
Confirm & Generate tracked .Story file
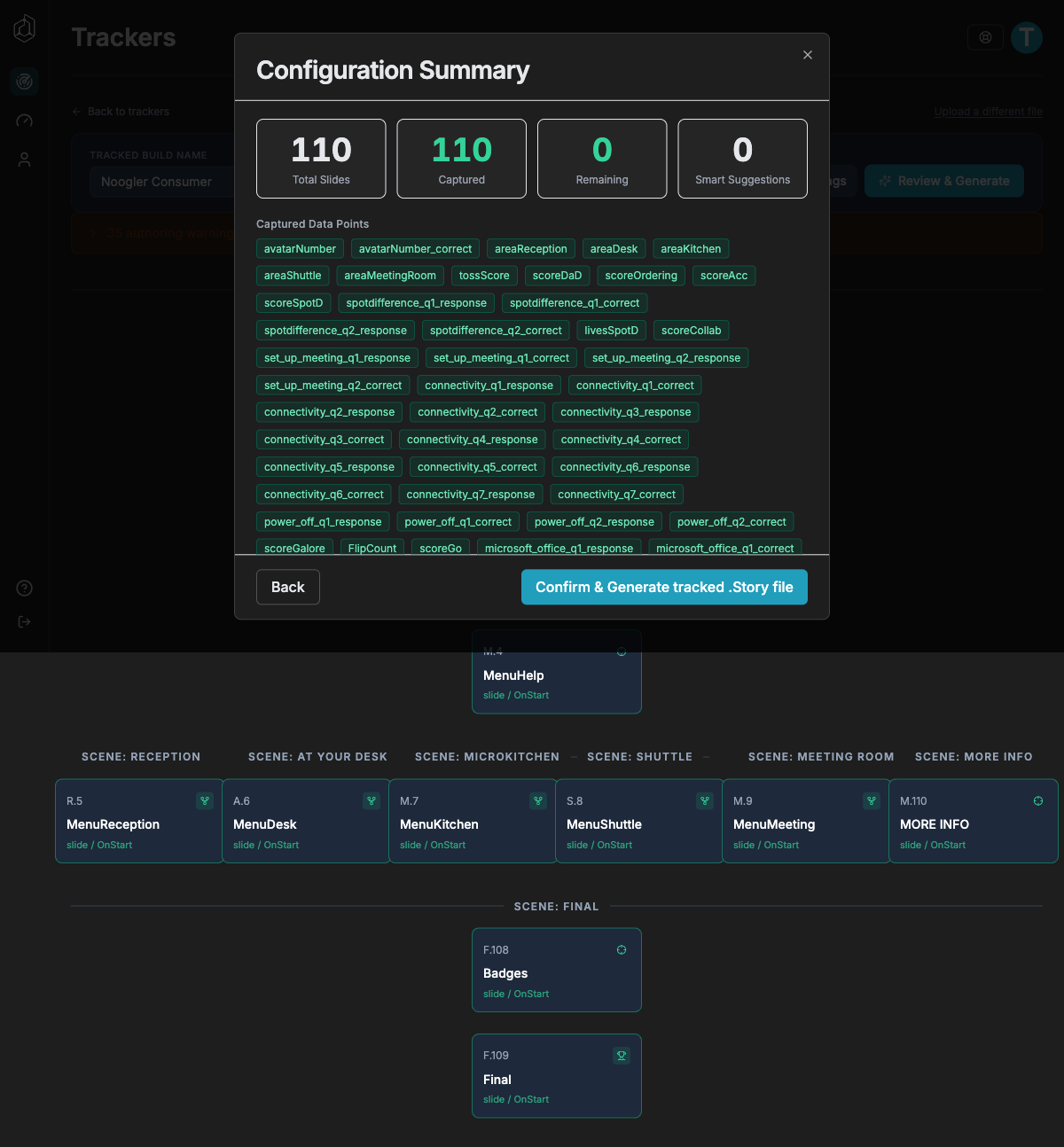click(x=664, y=587)
